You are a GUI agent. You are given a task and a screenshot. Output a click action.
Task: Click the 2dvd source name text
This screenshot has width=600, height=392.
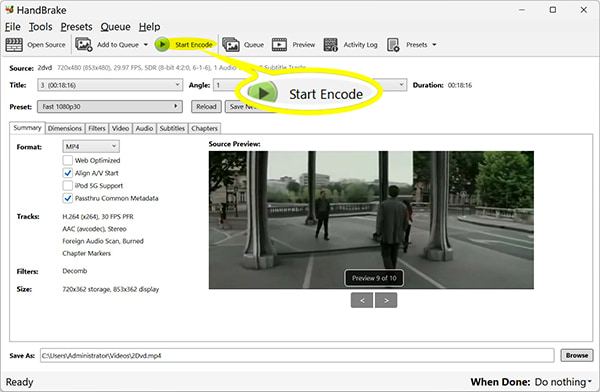tap(45, 68)
